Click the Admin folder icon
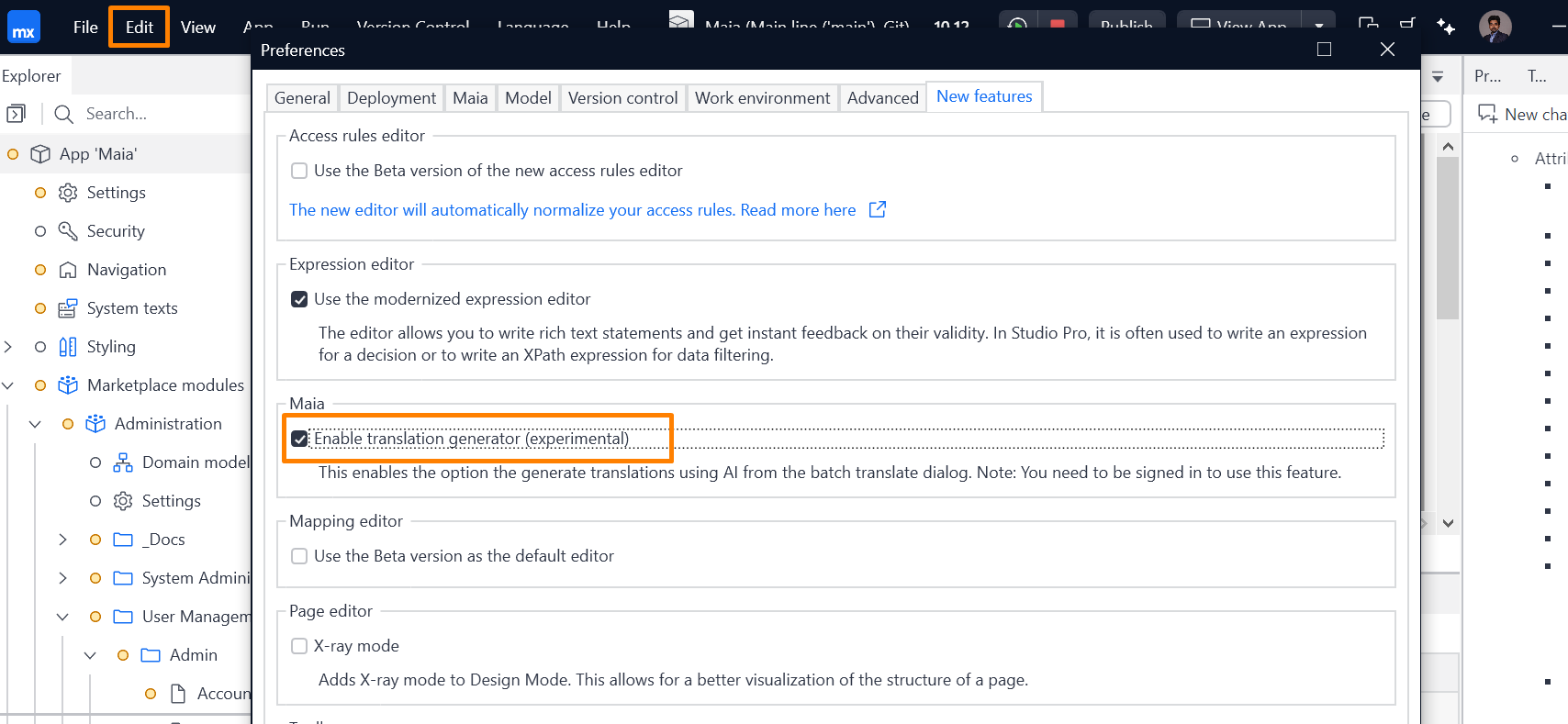The image size is (1568, 724). pos(151,655)
